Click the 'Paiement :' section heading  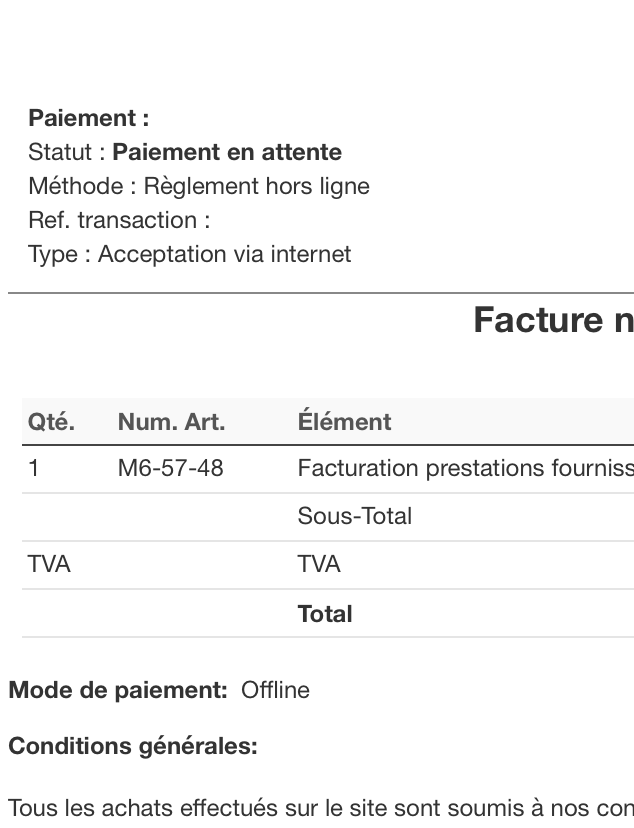tap(89, 118)
